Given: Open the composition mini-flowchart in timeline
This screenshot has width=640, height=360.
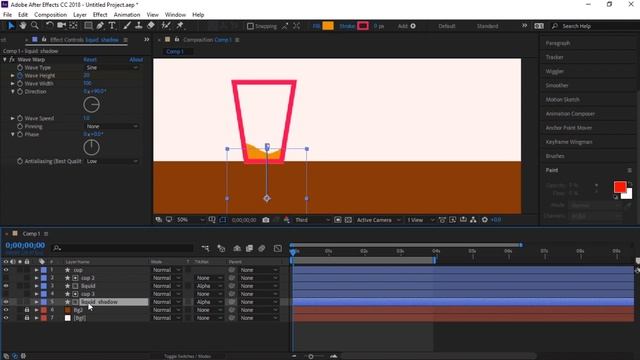Looking at the screenshot, I should tap(205, 248).
